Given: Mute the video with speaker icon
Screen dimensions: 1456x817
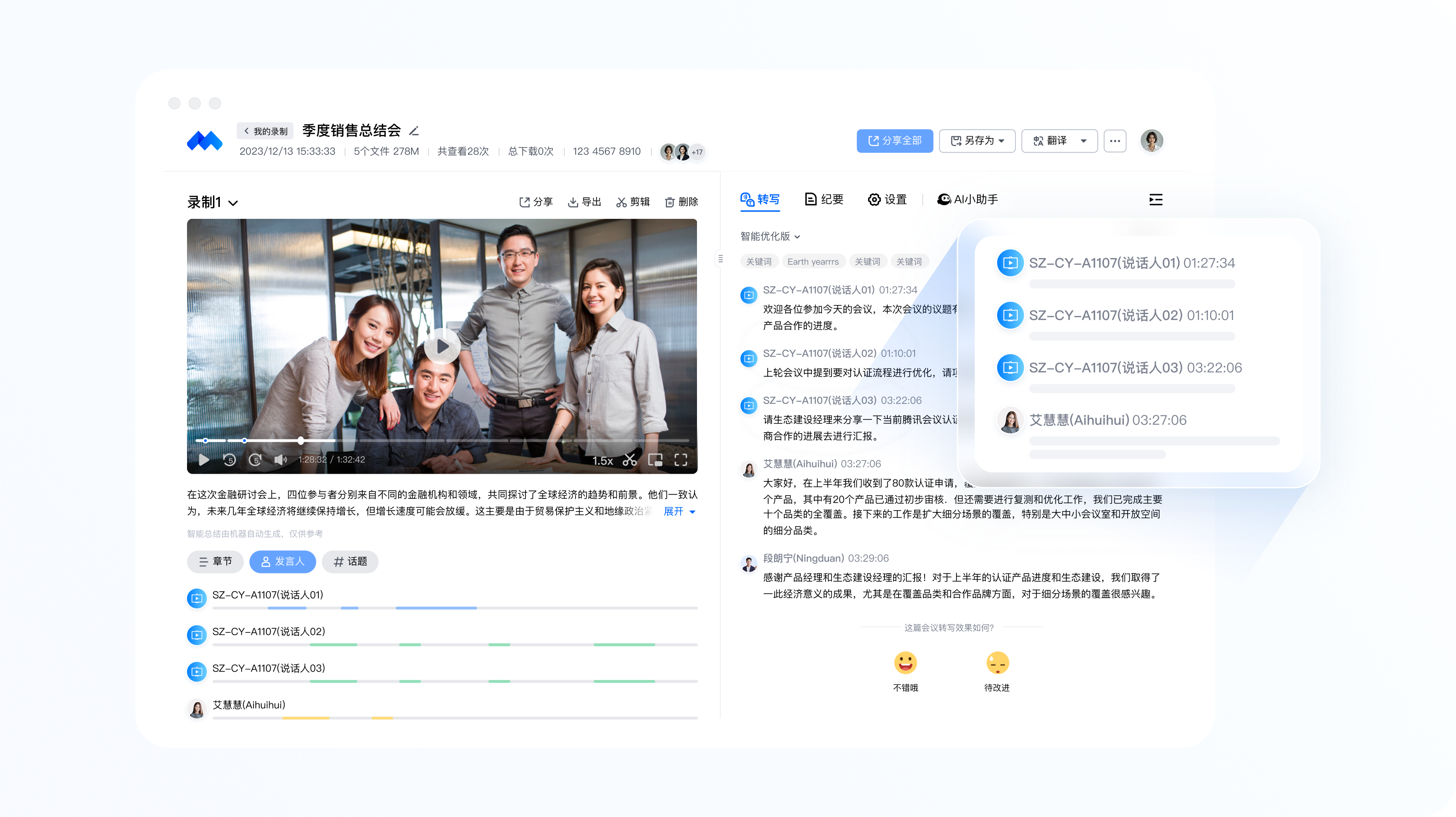Looking at the screenshot, I should 281,460.
